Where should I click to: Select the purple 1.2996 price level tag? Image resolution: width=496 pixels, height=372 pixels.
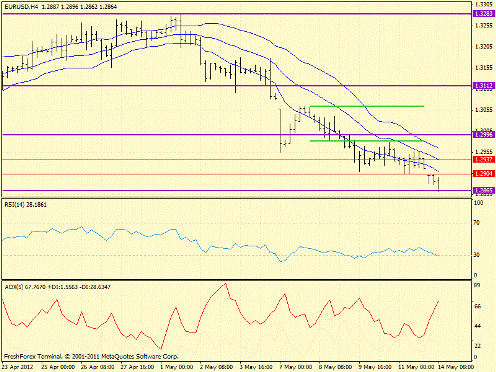[x=483, y=135]
